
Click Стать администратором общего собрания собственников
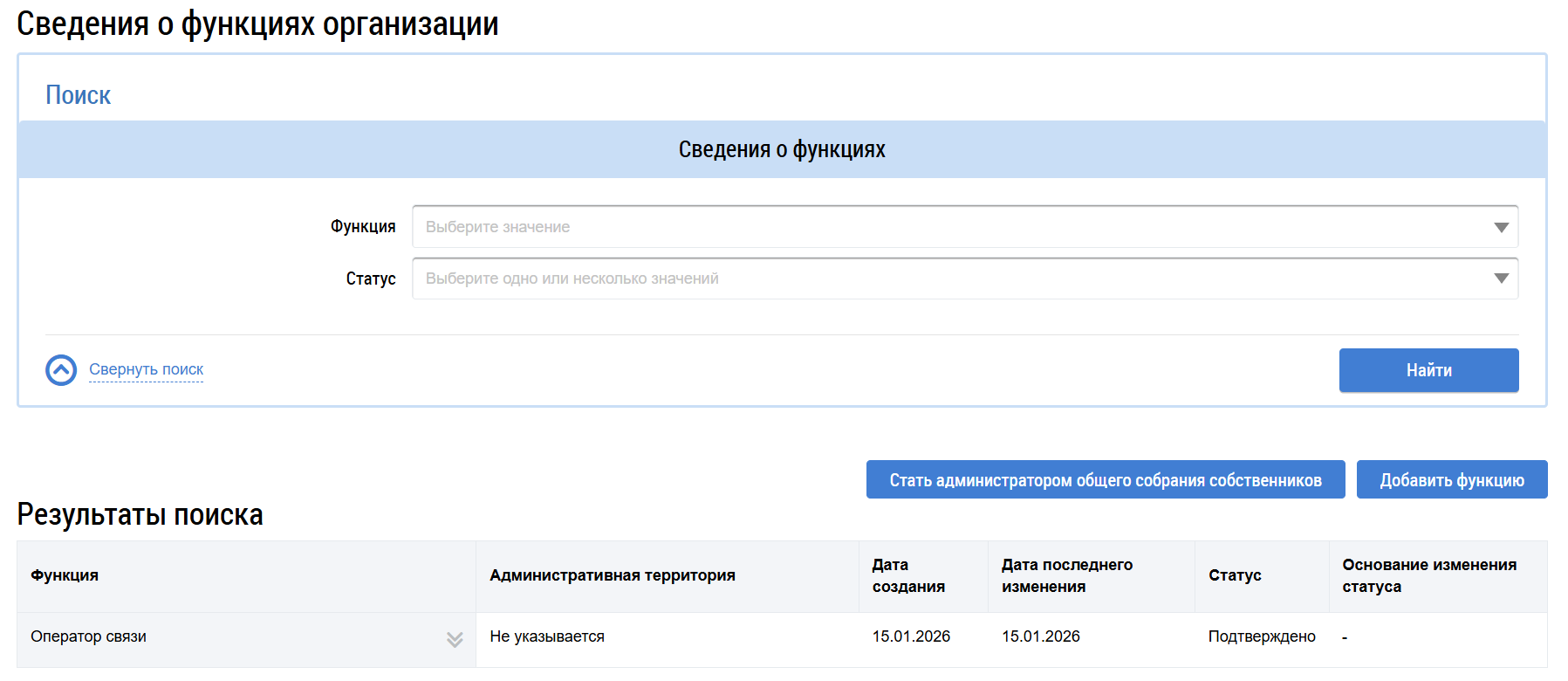pos(1105,480)
